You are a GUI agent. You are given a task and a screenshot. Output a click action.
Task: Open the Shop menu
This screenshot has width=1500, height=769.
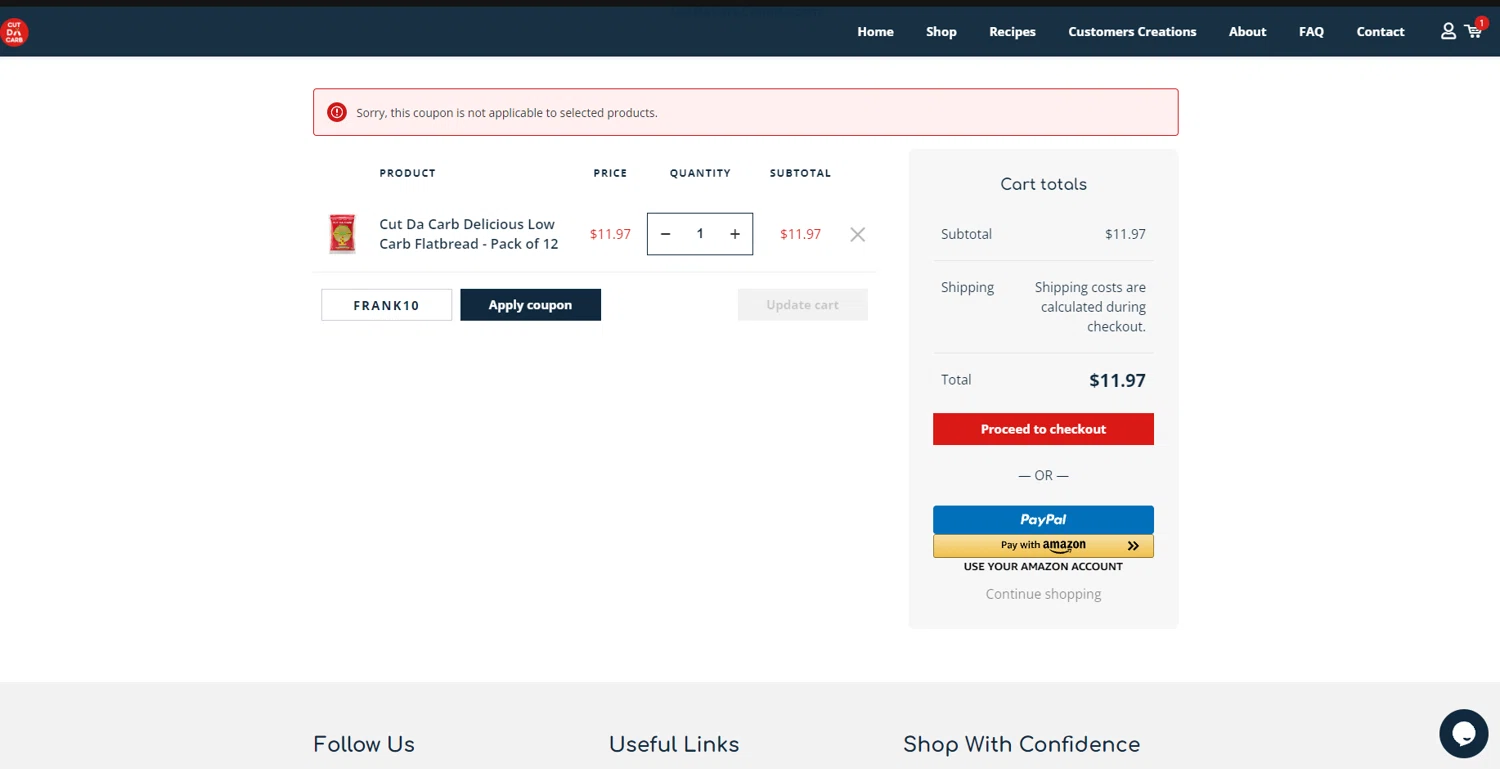[941, 32]
